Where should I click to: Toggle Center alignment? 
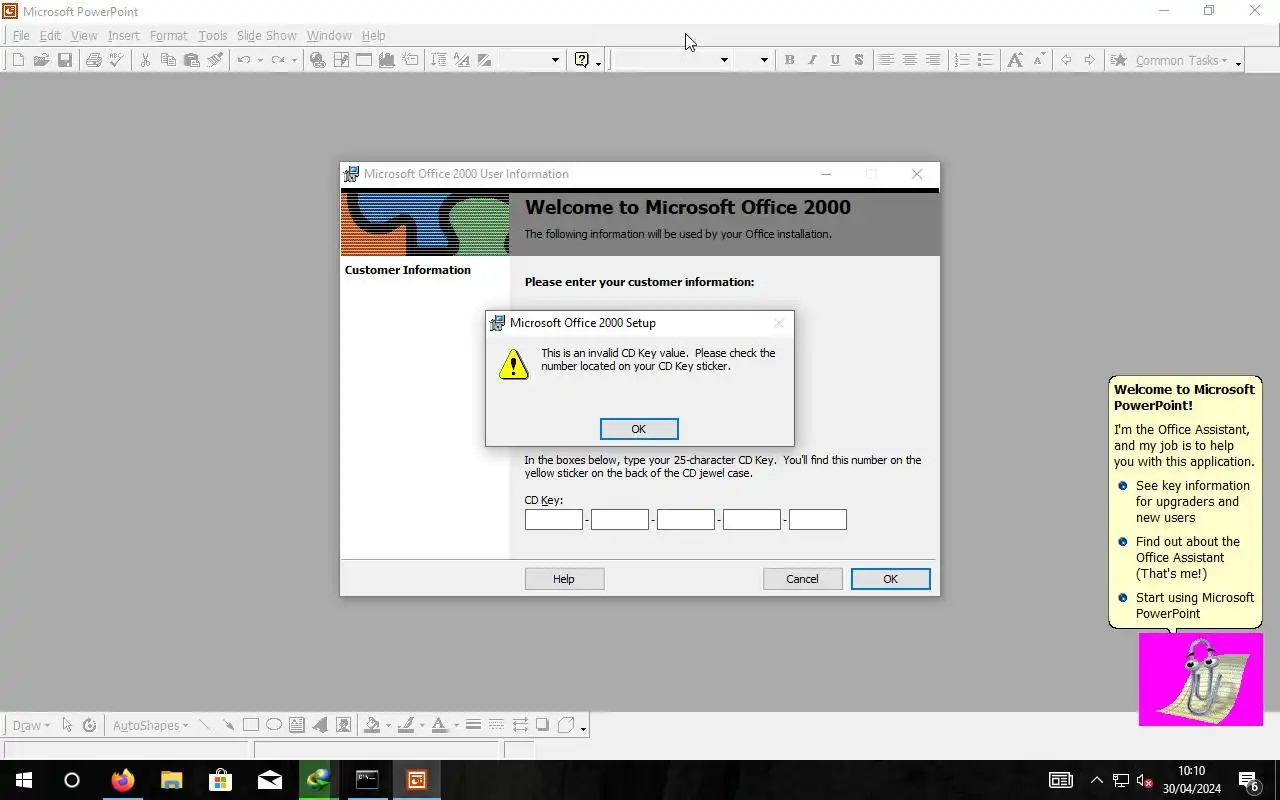pos(909,60)
